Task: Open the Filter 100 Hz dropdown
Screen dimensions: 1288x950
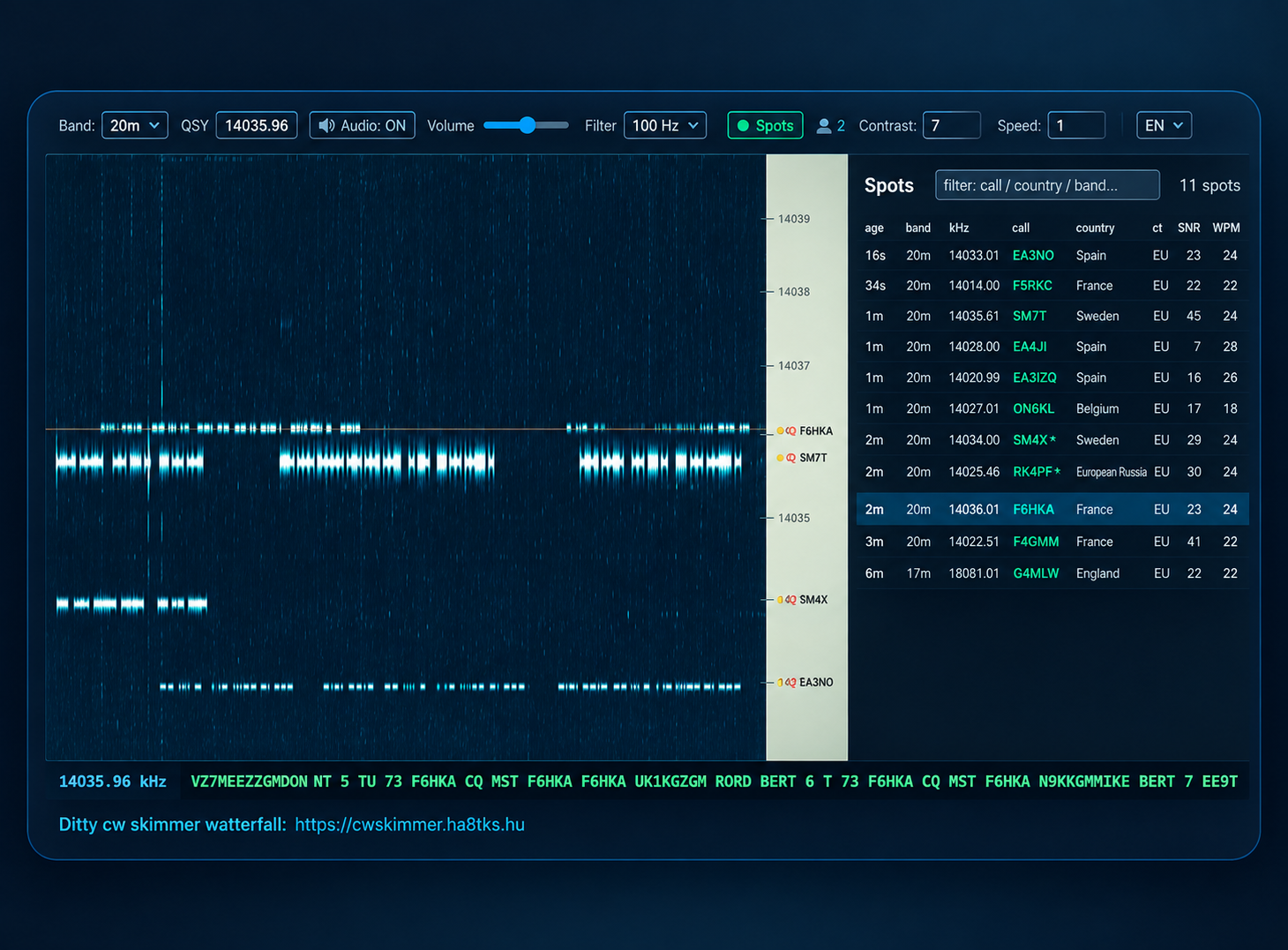Action: pyautogui.click(x=665, y=125)
